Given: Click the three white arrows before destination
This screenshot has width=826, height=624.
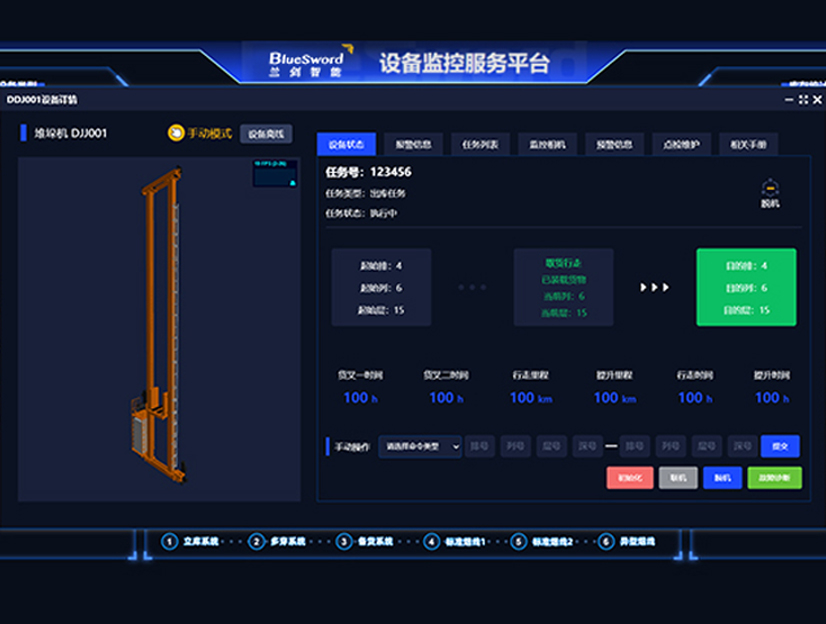Looking at the screenshot, I should click(655, 288).
